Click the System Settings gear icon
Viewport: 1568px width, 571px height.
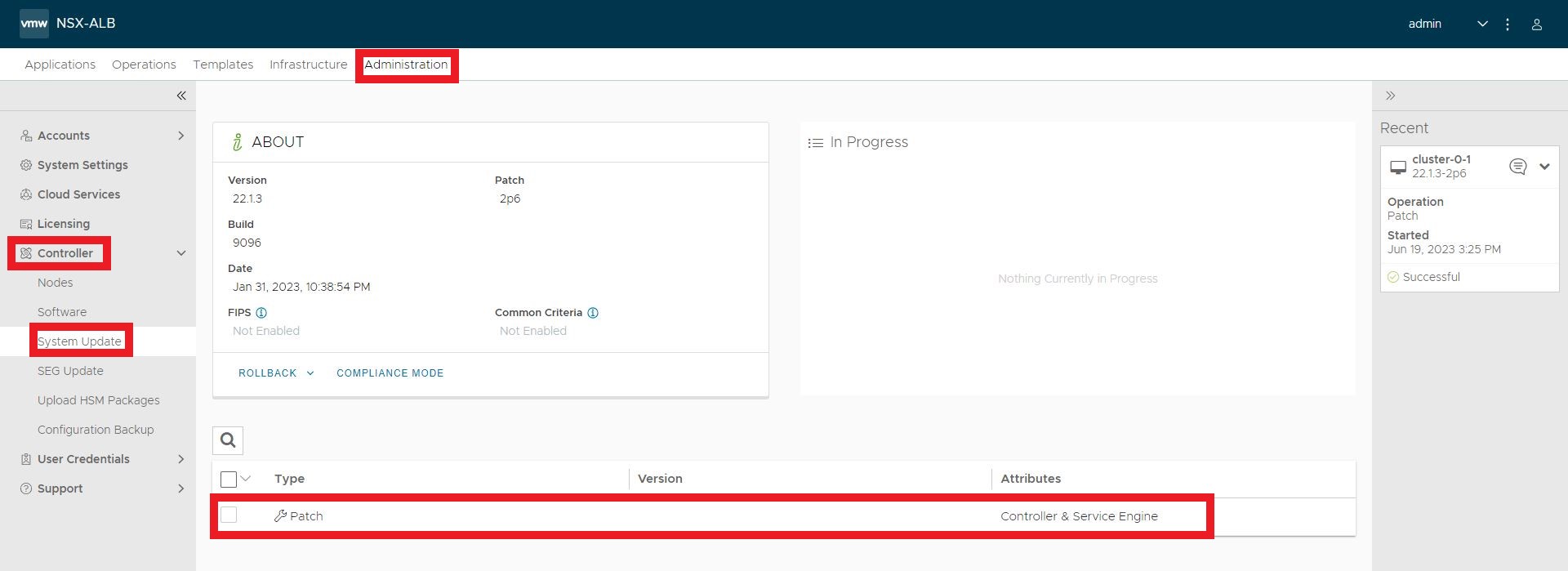[26, 165]
